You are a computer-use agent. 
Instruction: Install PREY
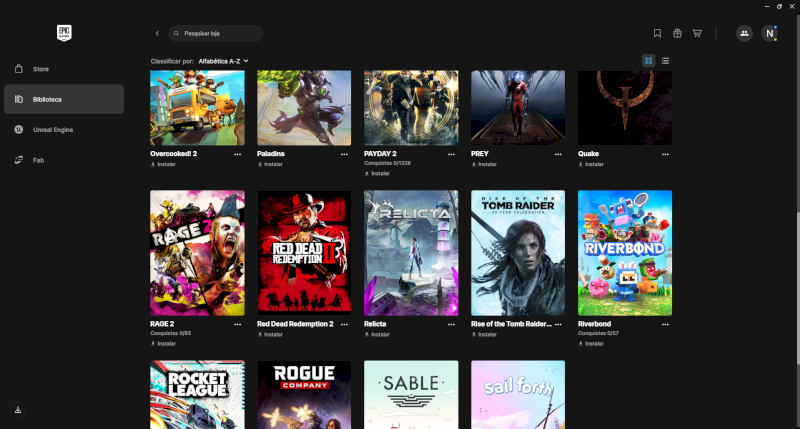(x=484, y=164)
